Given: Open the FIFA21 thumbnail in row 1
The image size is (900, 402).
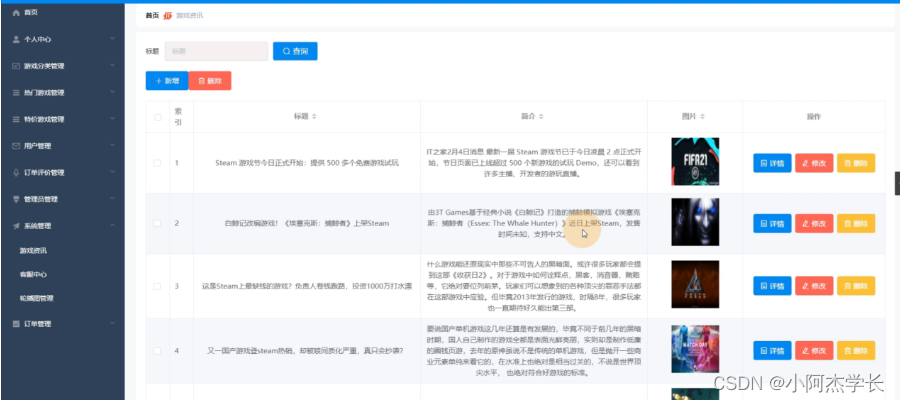Looking at the screenshot, I should pyautogui.click(x=695, y=161).
